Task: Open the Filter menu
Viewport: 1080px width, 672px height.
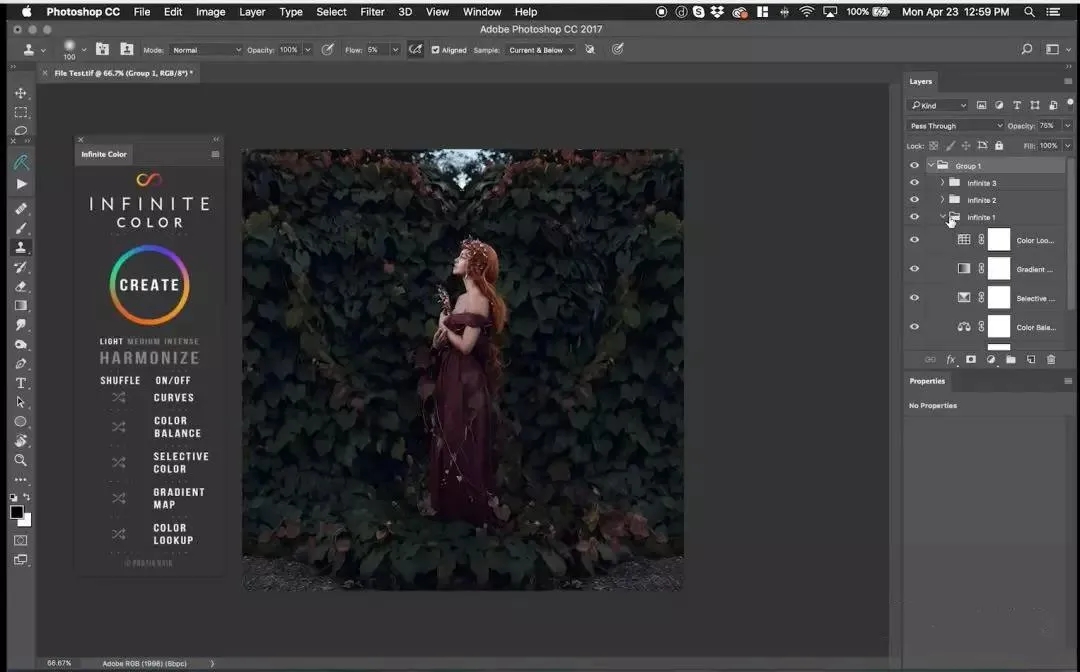Action: (x=372, y=12)
